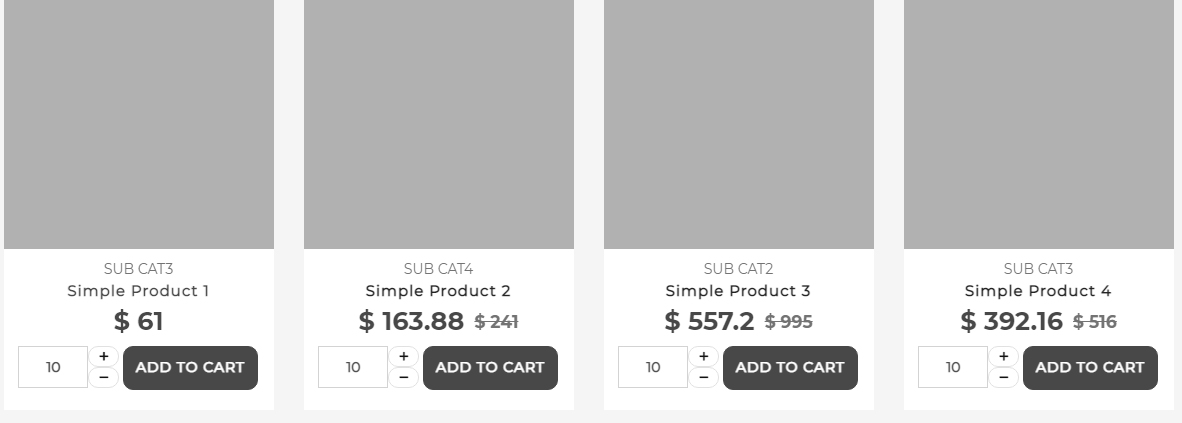The image size is (1182, 423).
Task: Increase quantity for Simple Product 2
Action: 404,357
